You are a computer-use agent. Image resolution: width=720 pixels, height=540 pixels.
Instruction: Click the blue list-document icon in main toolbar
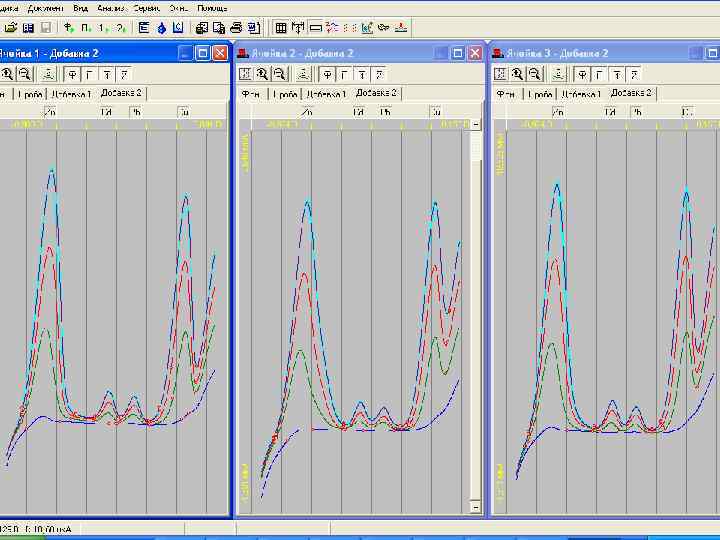coord(144,28)
